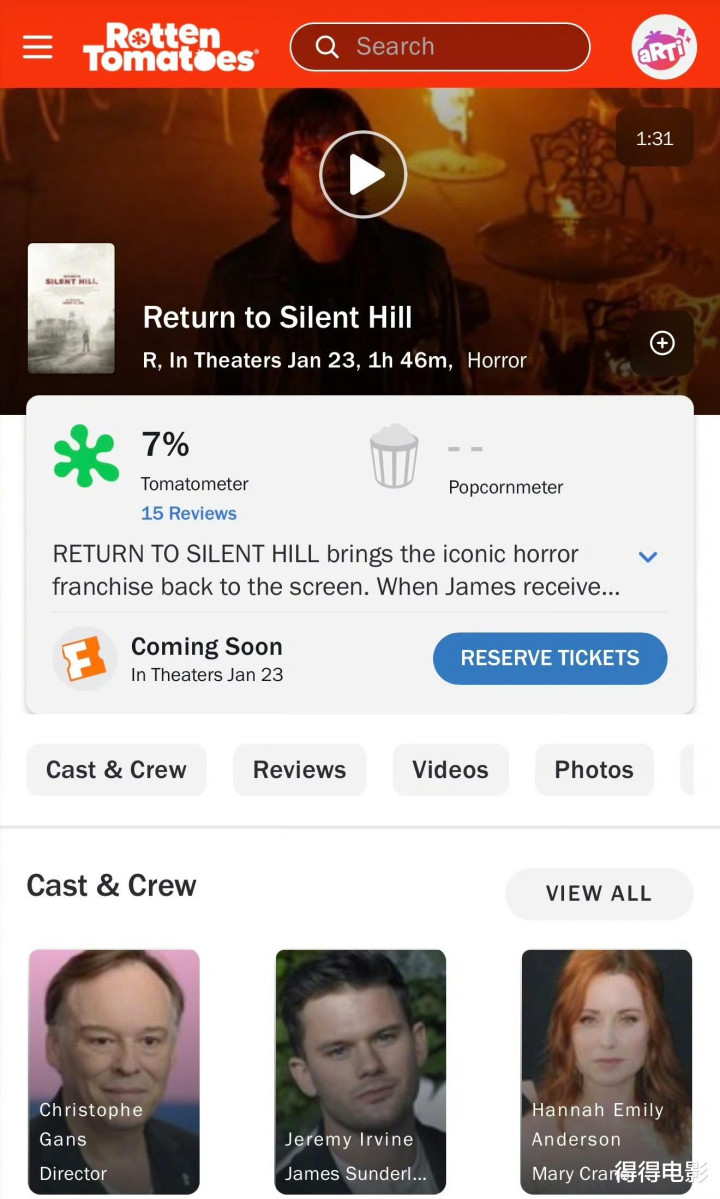Play the Return to Silent Hill trailer
720x1199 pixels.
point(363,174)
